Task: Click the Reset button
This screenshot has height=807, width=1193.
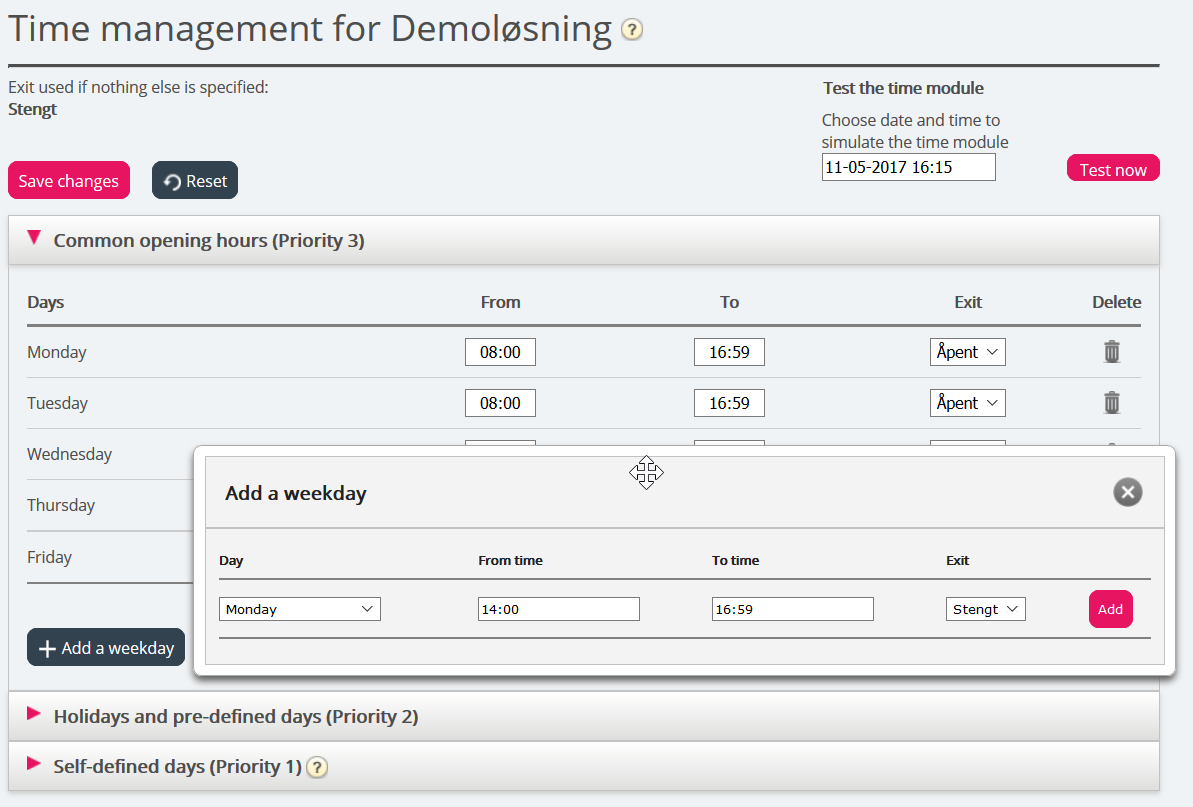Action: click(x=195, y=181)
